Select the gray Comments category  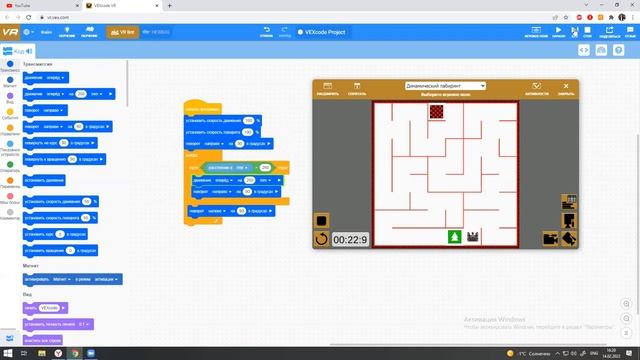click(10, 214)
